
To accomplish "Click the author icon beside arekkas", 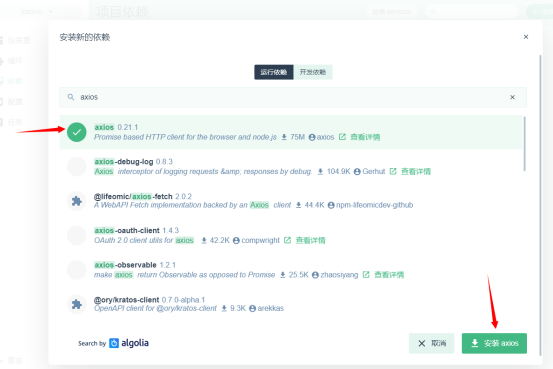I will coord(253,308).
